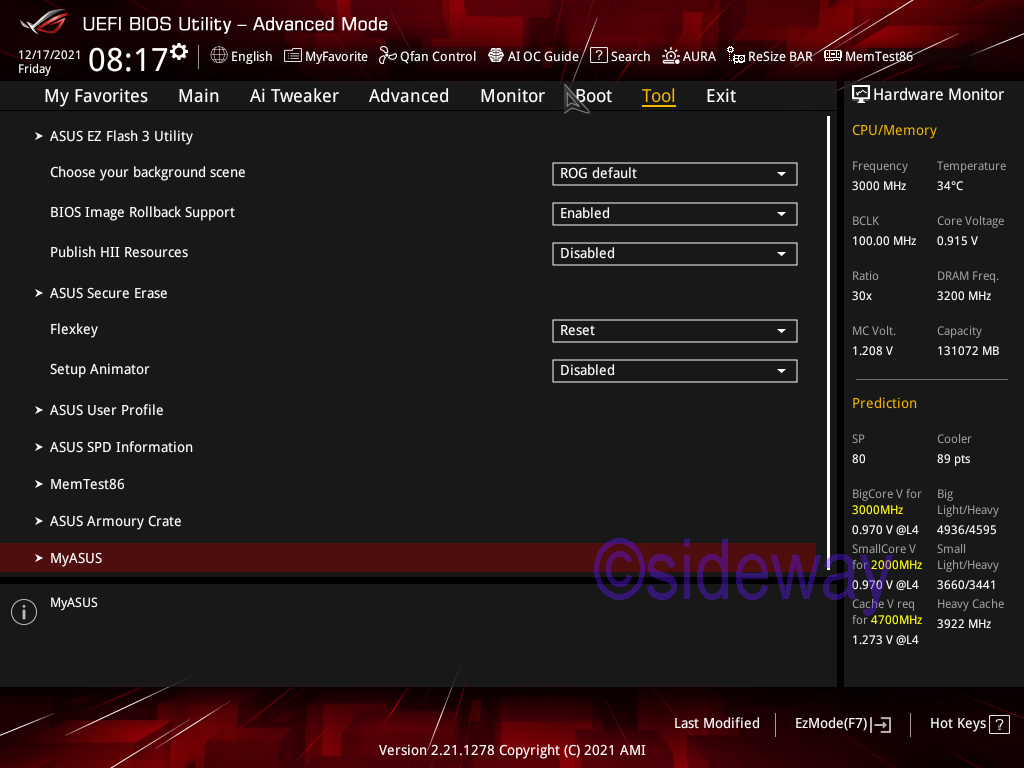Screen dimensions: 1024x768
Task: Click the EzMode exit arrow icon
Action: tap(882, 724)
